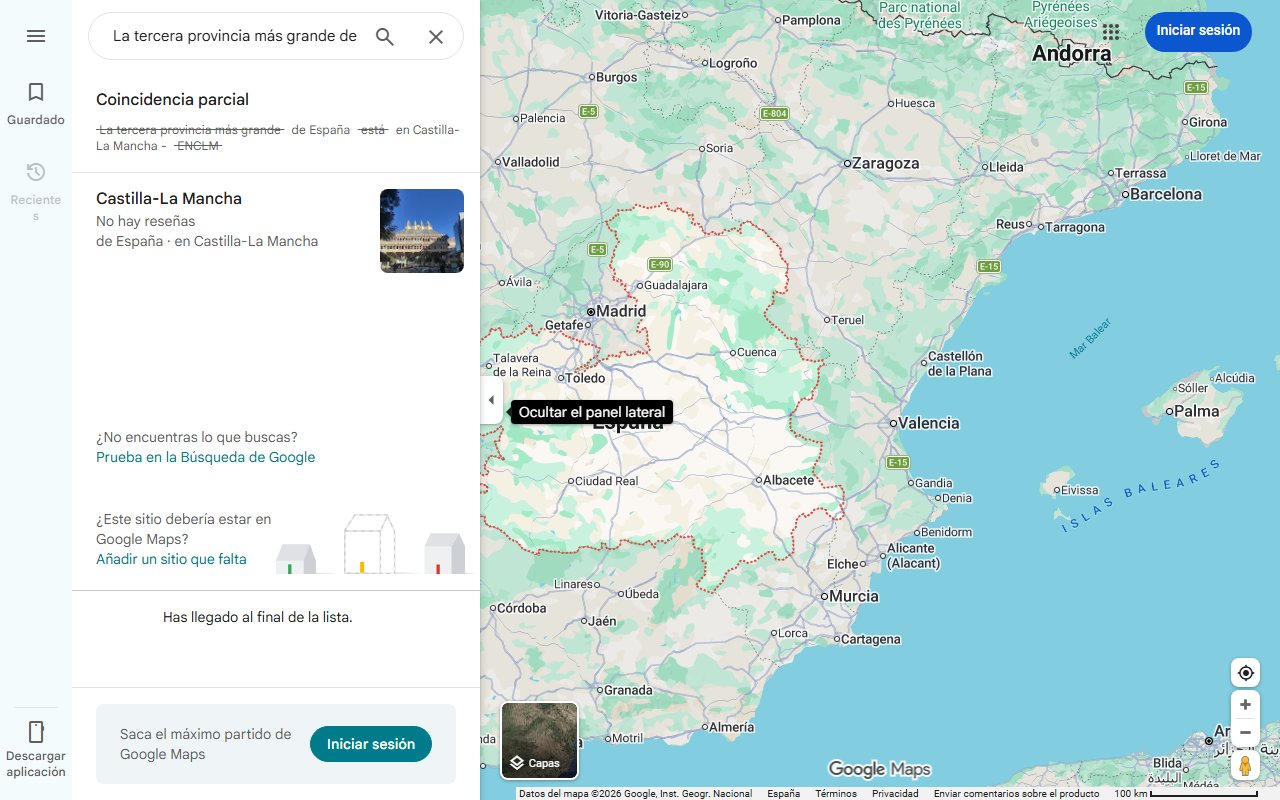Click Iniciar sesión in the bottom promo banner
The width and height of the screenshot is (1280, 800).
click(x=370, y=744)
